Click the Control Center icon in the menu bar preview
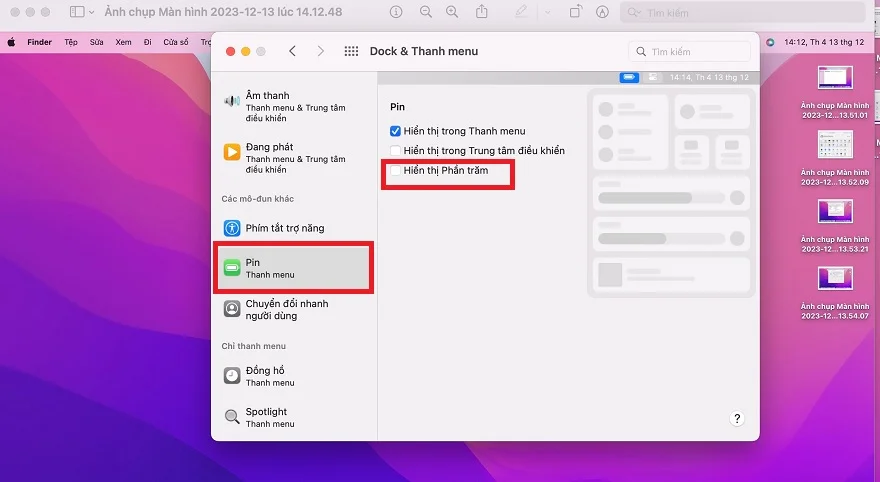The image size is (880, 482). click(653, 77)
